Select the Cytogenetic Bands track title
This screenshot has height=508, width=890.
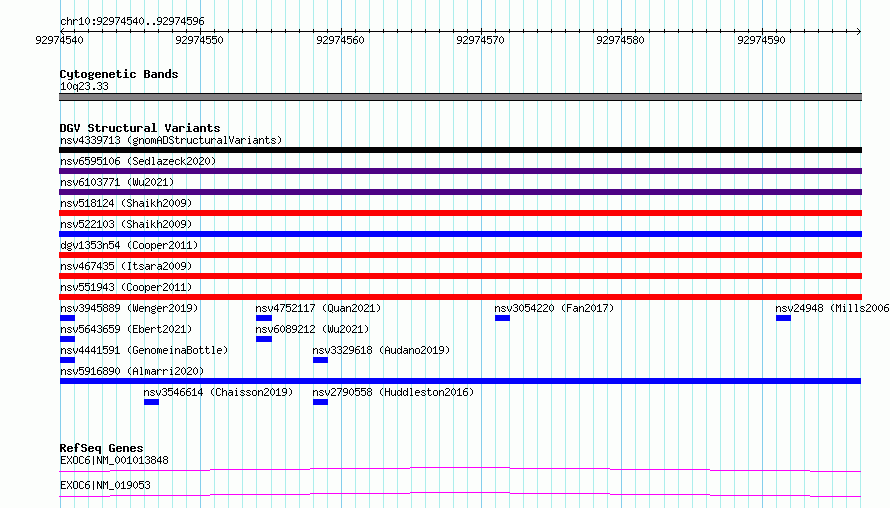point(119,74)
